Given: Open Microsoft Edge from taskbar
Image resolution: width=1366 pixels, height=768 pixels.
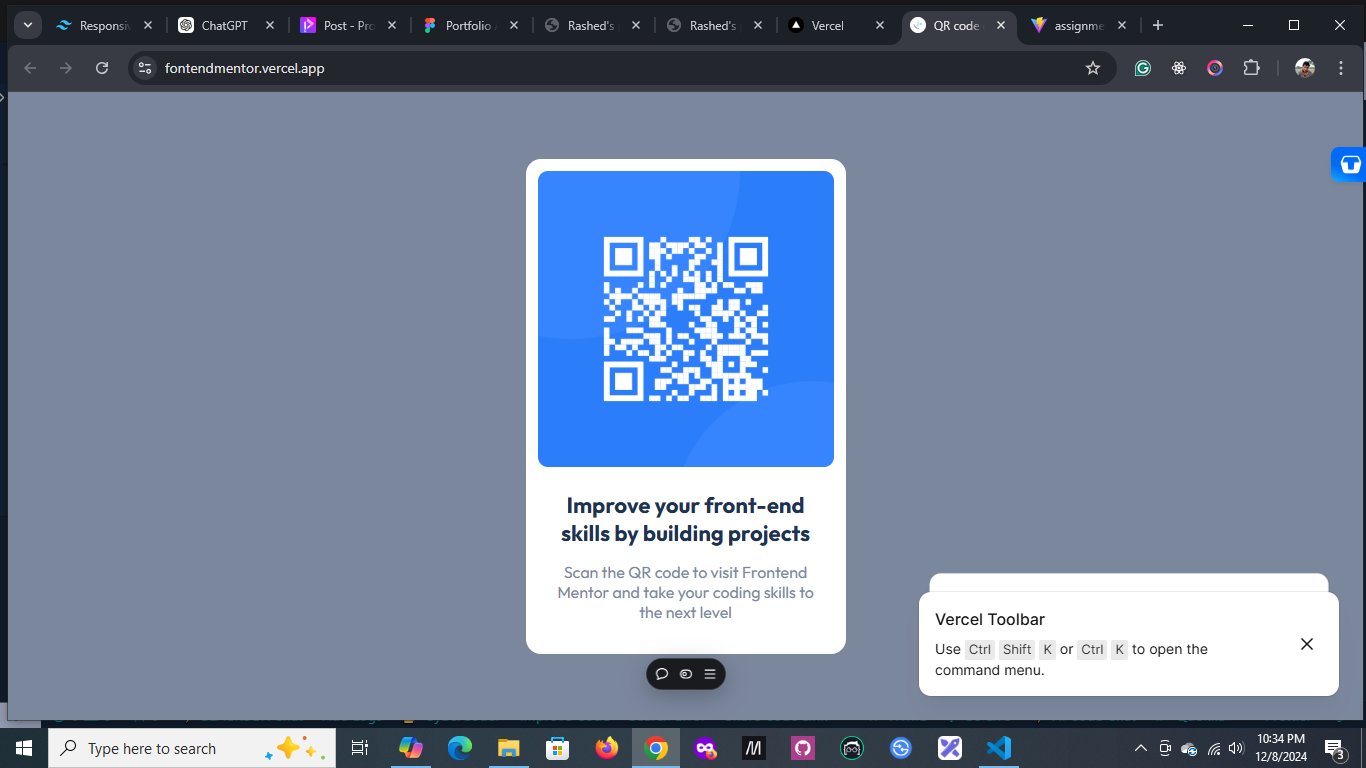Looking at the screenshot, I should [460, 748].
